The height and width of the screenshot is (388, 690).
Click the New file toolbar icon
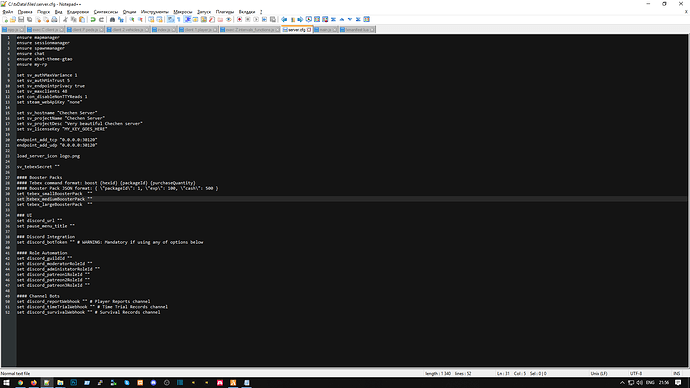click(5, 19)
